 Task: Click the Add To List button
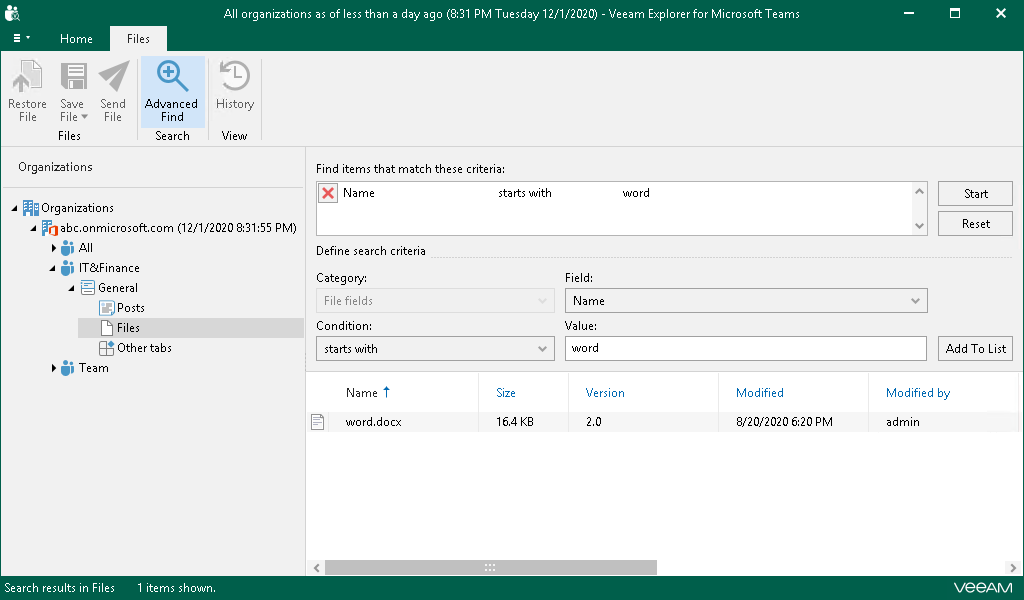coord(975,349)
